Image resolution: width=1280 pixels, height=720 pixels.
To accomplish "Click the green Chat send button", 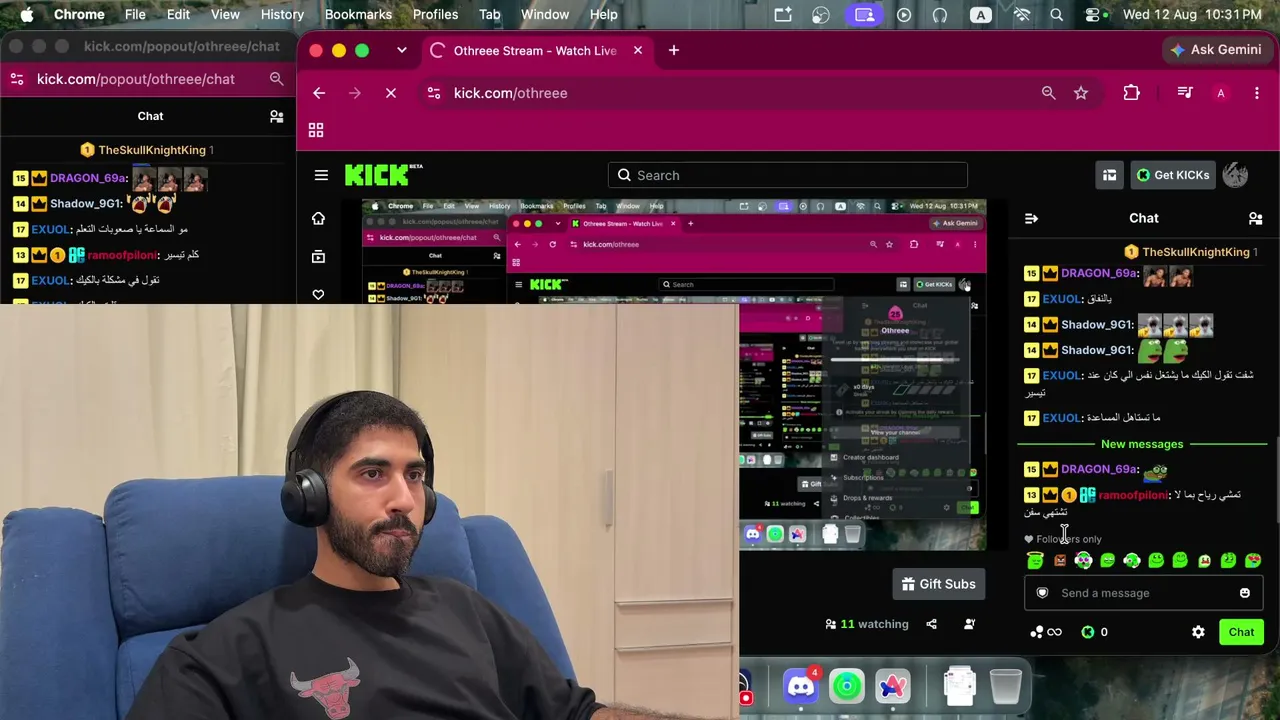I will 1241,632.
